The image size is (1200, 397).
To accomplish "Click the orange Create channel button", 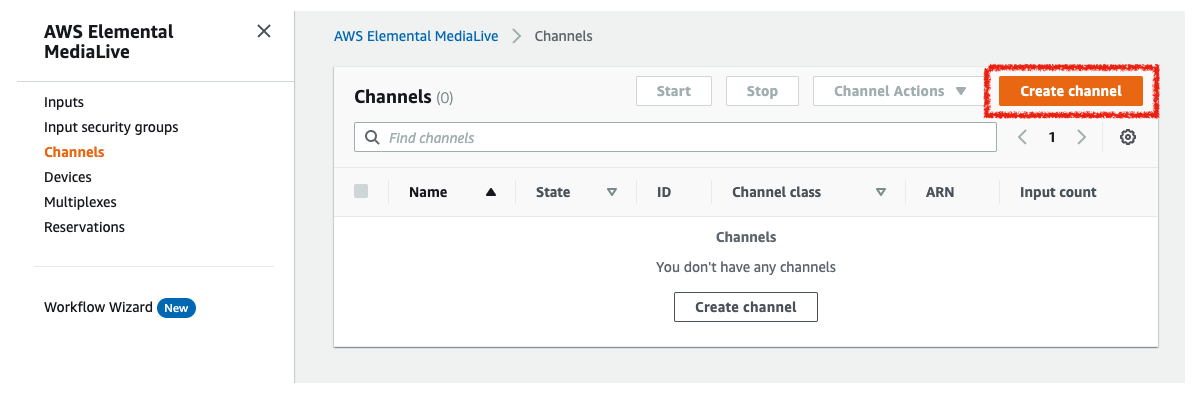I will [1071, 91].
